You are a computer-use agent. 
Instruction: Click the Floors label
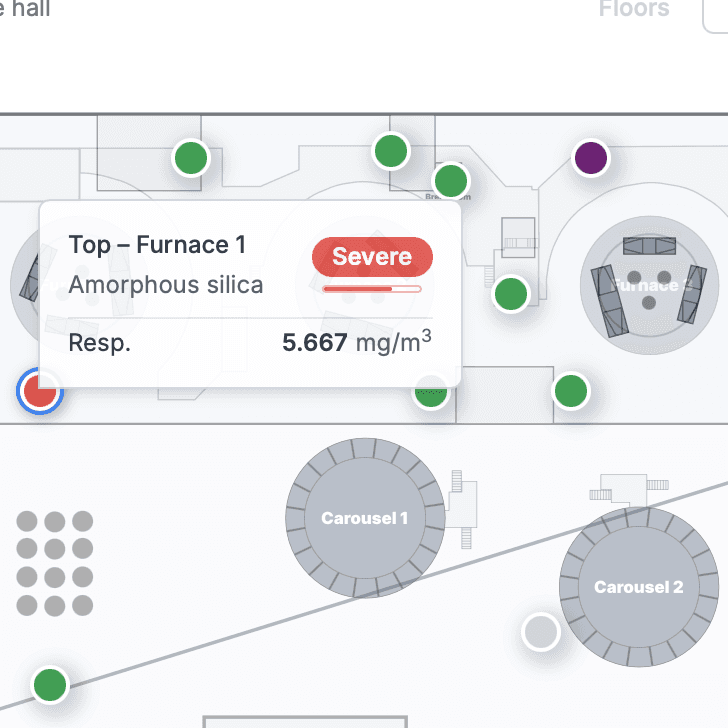634,8
